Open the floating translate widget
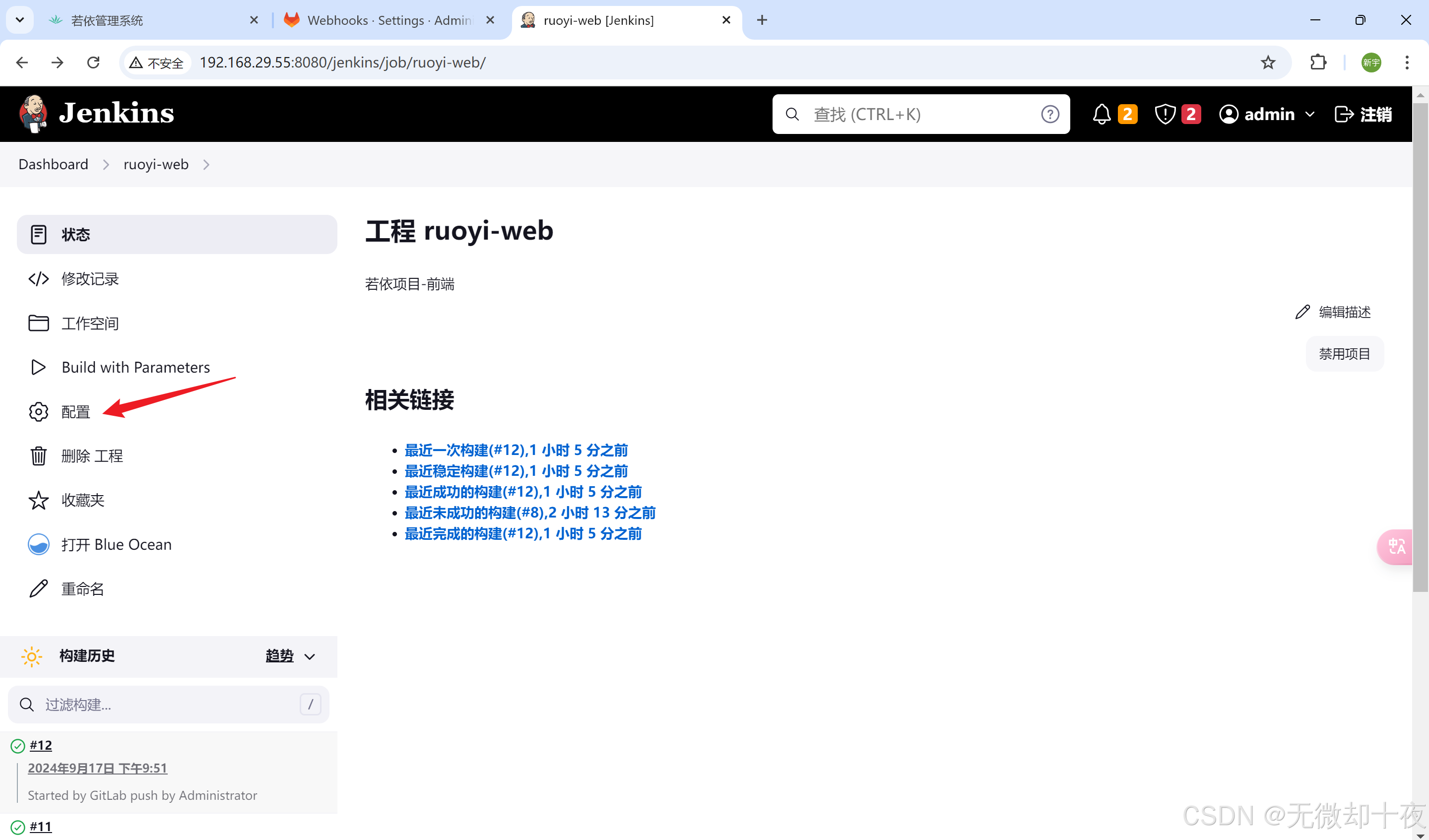The height and width of the screenshot is (840, 1429). (x=1396, y=547)
